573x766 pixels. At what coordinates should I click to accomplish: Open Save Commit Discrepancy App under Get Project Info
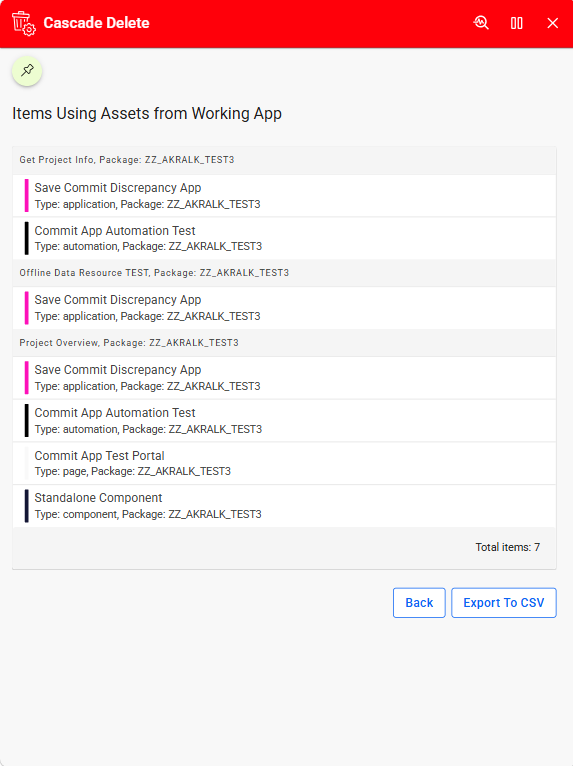click(284, 195)
